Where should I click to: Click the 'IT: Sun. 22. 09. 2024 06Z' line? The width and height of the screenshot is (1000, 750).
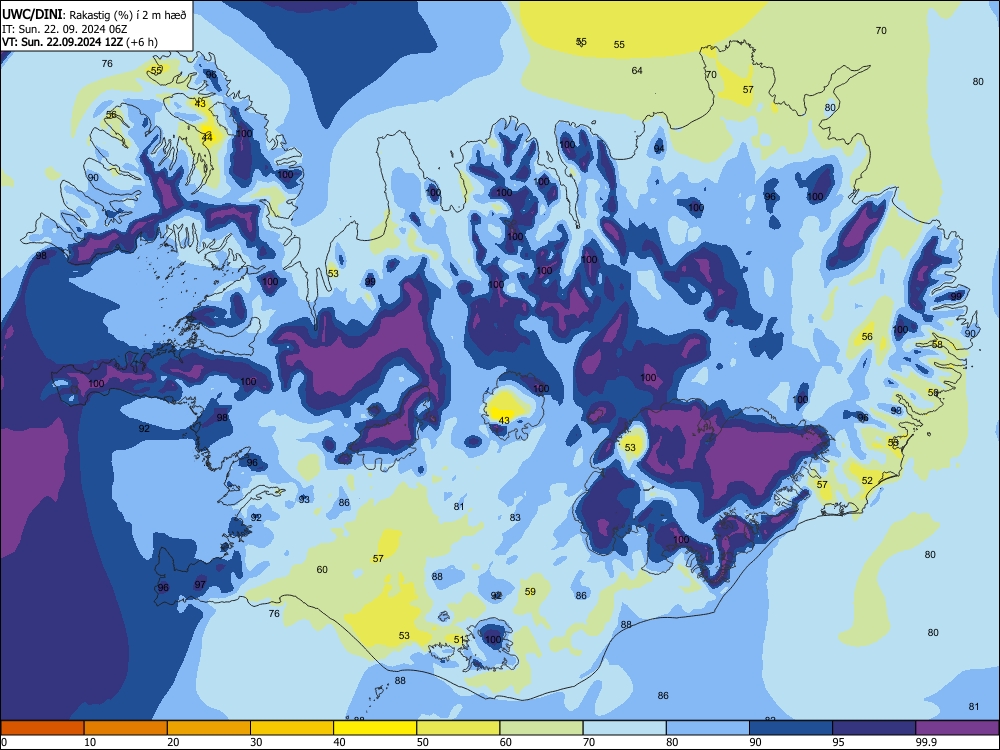coord(65,29)
